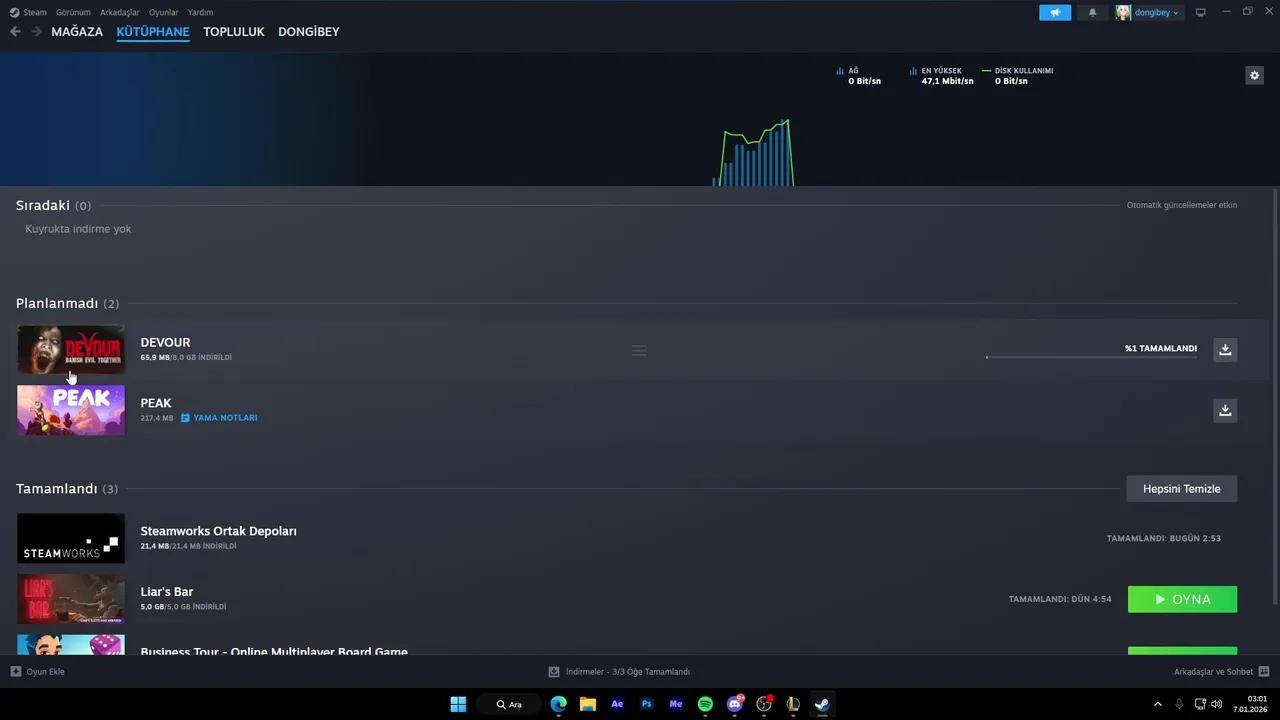This screenshot has height=720, width=1280.
Task: Open Spotify from taskbar
Action: (x=705, y=704)
